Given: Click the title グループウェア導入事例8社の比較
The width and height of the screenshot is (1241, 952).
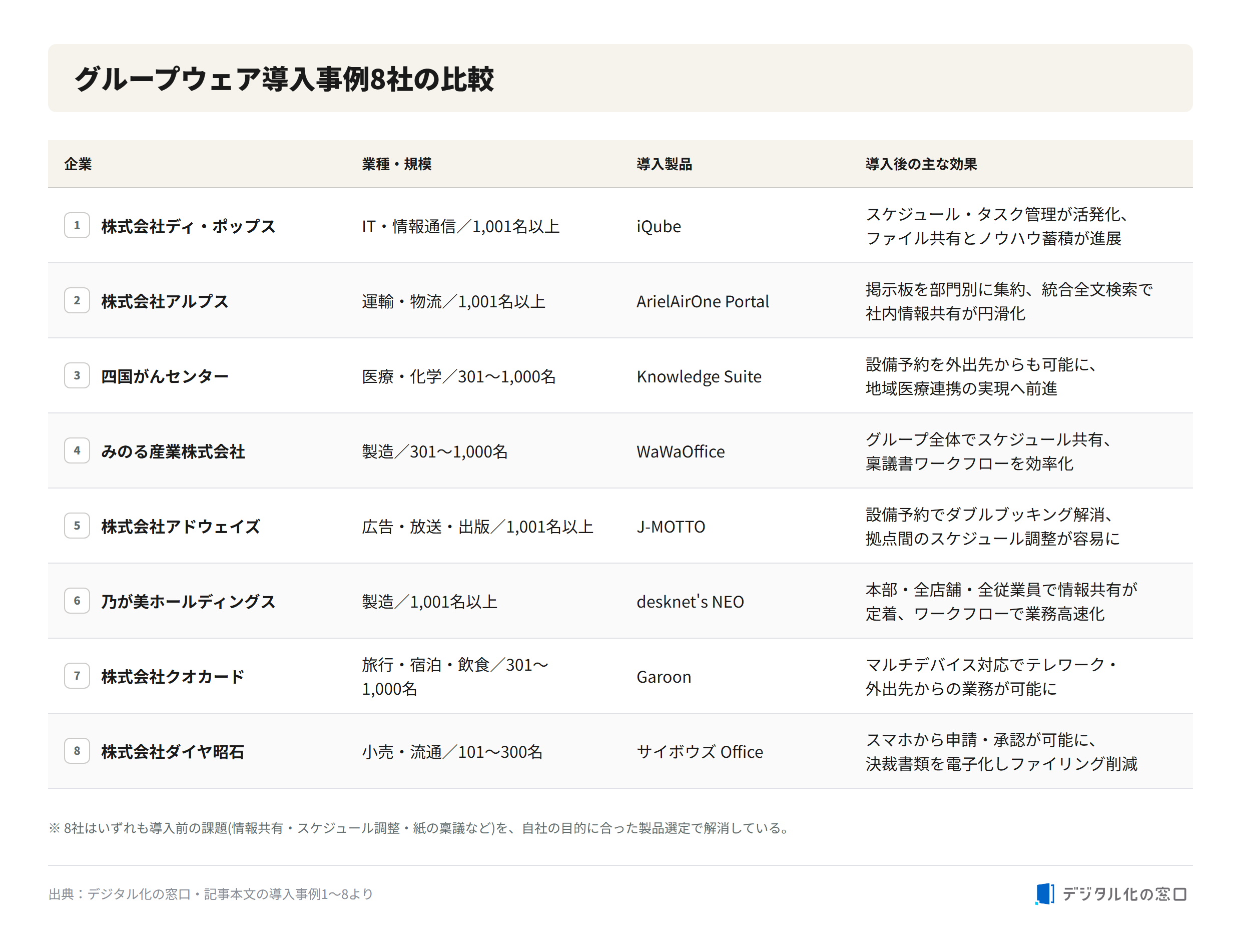Looking at the screenshot, I should coord(284,78).
